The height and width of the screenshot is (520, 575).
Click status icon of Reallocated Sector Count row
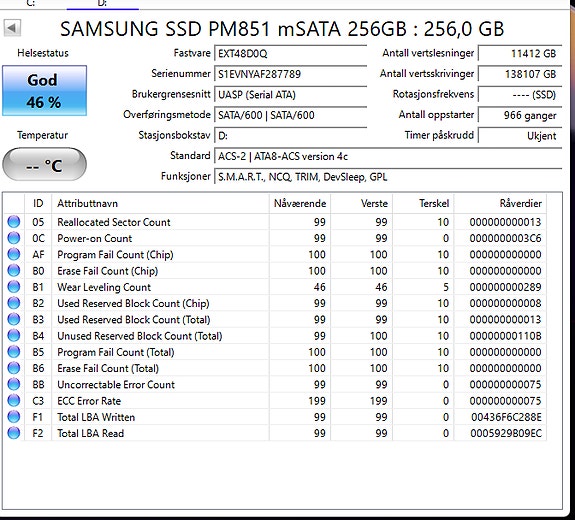pyautogui.click(x=14, y=222)
